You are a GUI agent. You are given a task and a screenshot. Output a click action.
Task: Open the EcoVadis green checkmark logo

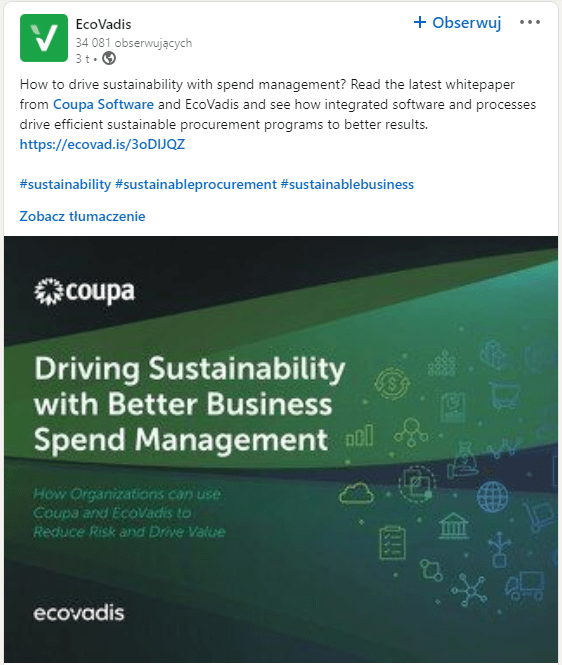tap(44, 38)
